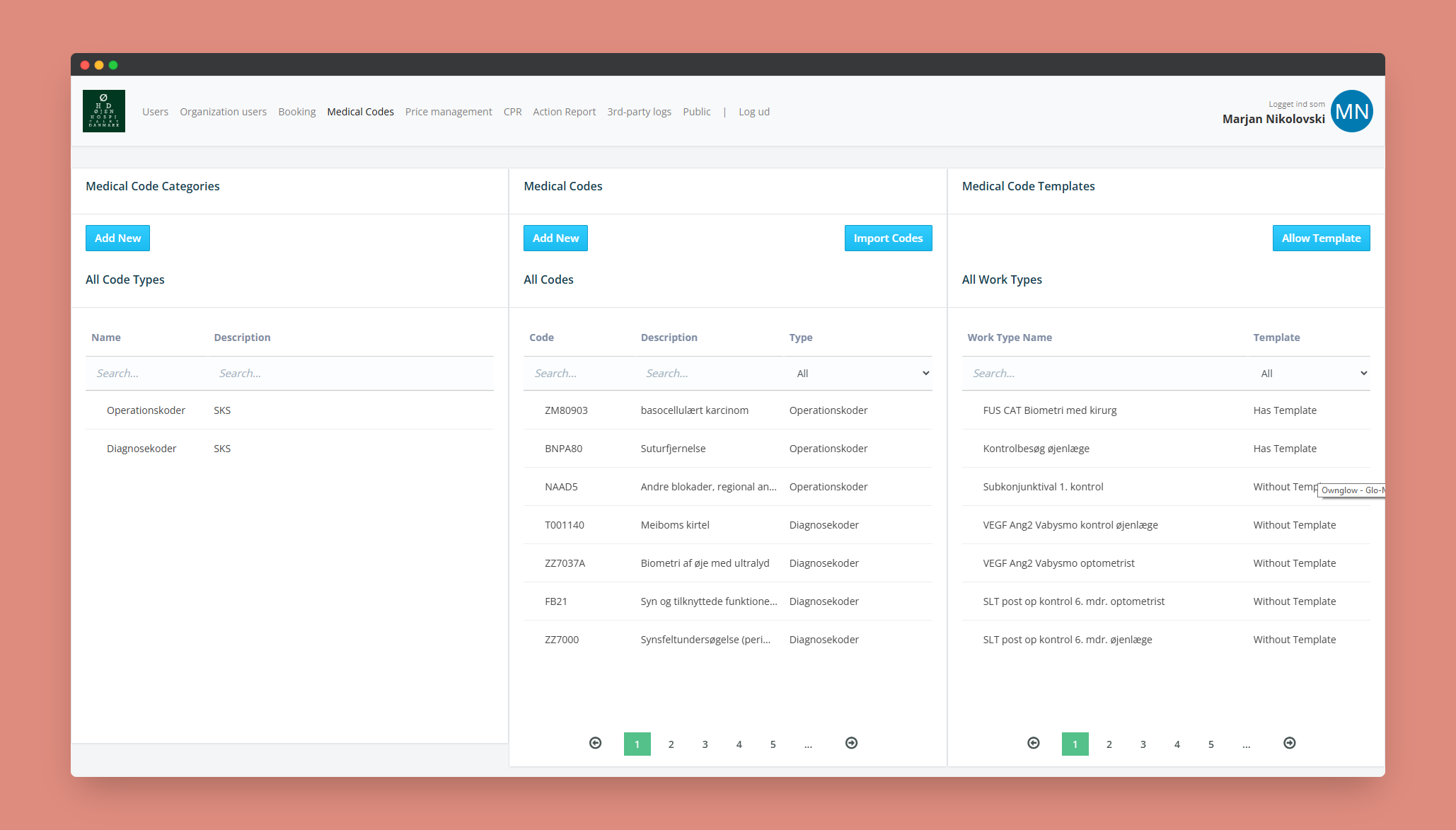Open the Price management menu

pos(448,112)
